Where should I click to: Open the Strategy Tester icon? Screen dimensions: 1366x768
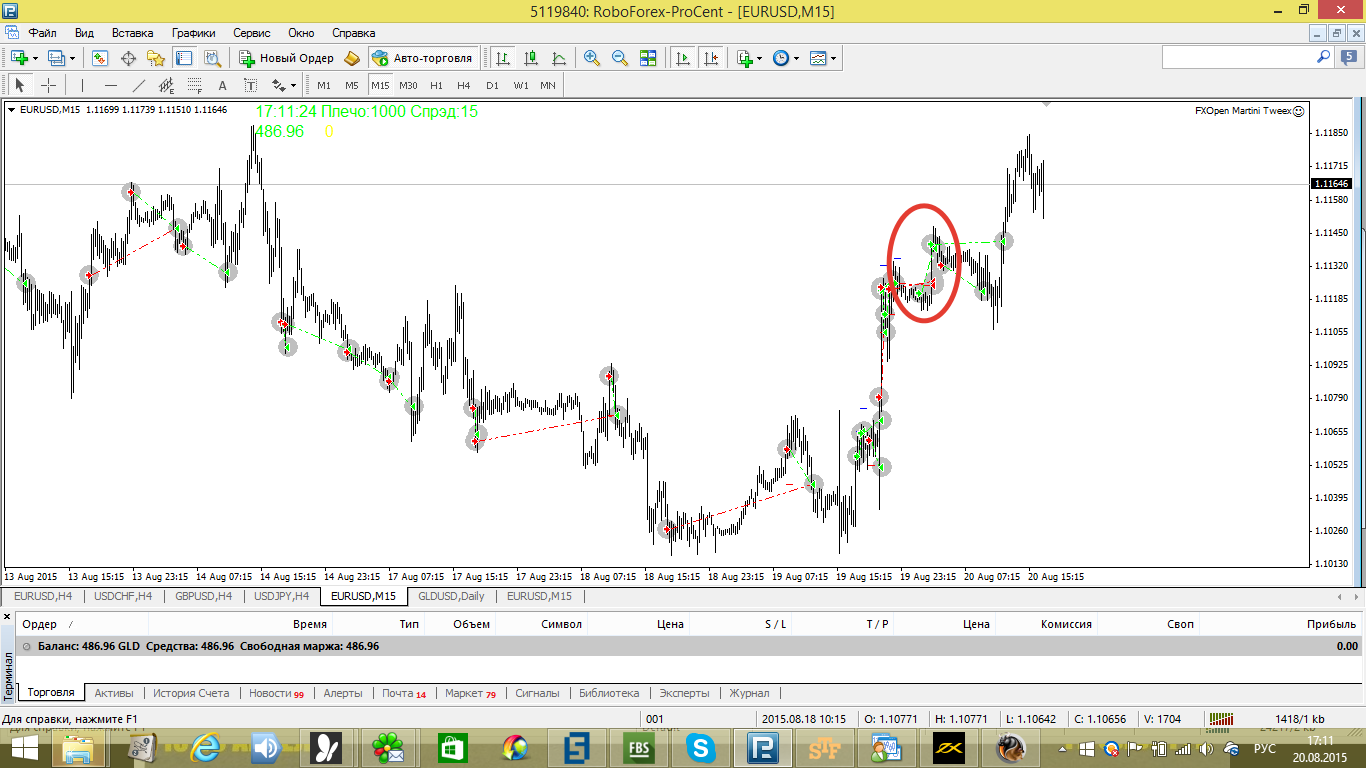tap(212, 58)
